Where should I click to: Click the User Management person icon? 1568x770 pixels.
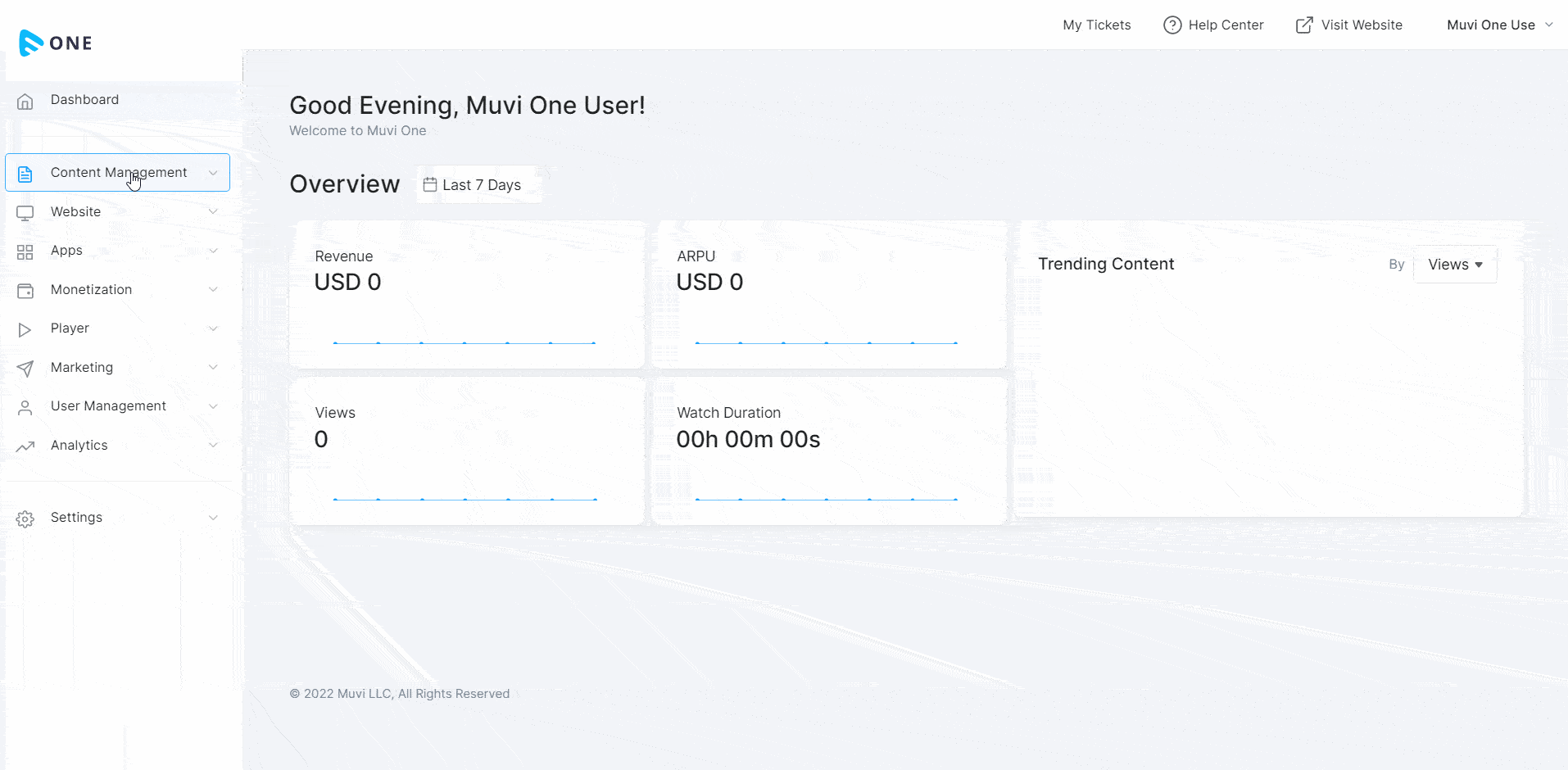coord(25,407)
